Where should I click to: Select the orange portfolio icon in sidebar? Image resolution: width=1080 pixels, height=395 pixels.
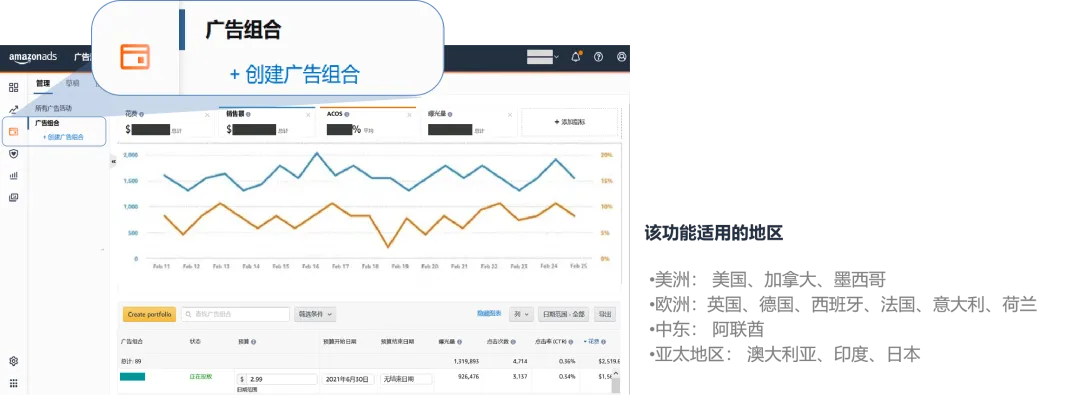pos(13,132)
